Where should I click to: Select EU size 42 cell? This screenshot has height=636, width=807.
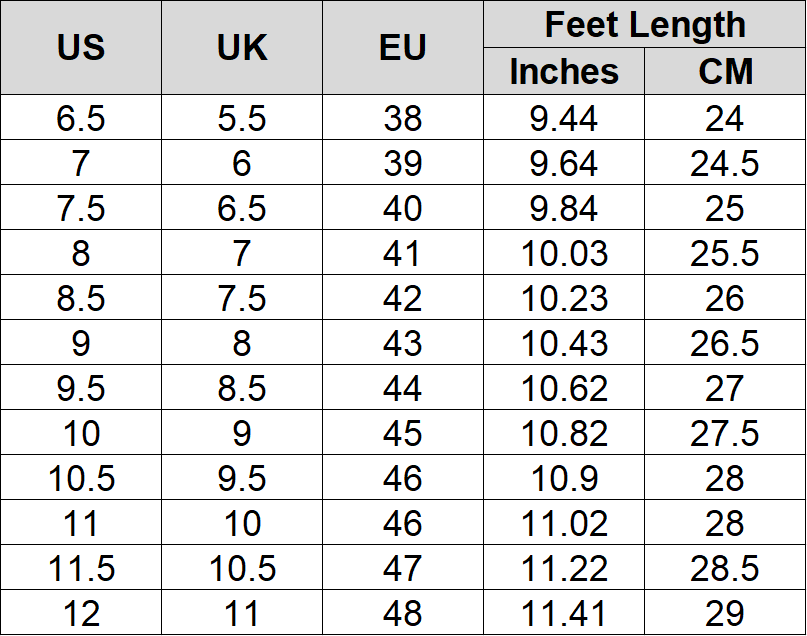point(403,299)
